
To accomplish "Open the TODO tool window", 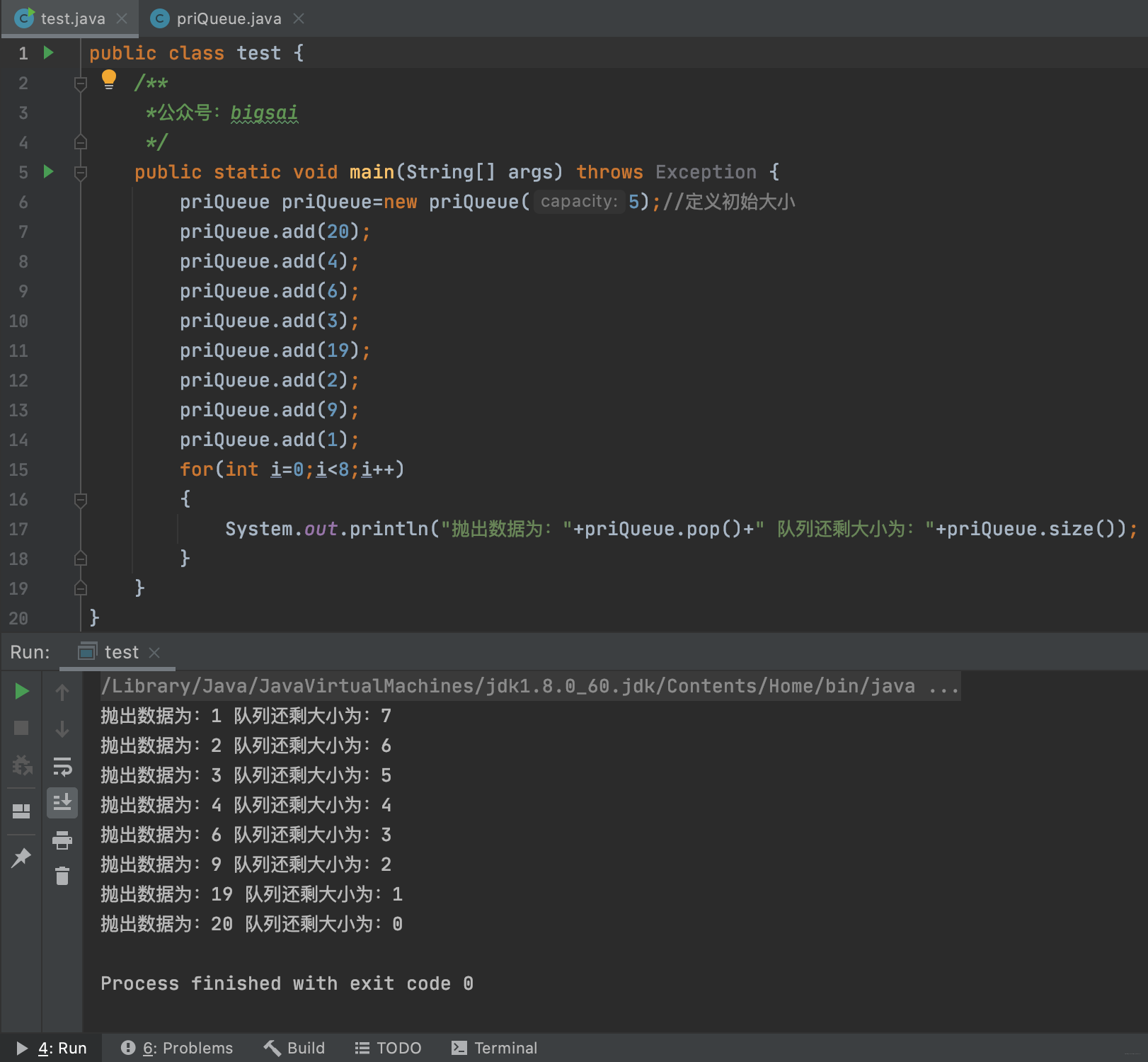I will pyautogui.click(x=388, y=1048).
